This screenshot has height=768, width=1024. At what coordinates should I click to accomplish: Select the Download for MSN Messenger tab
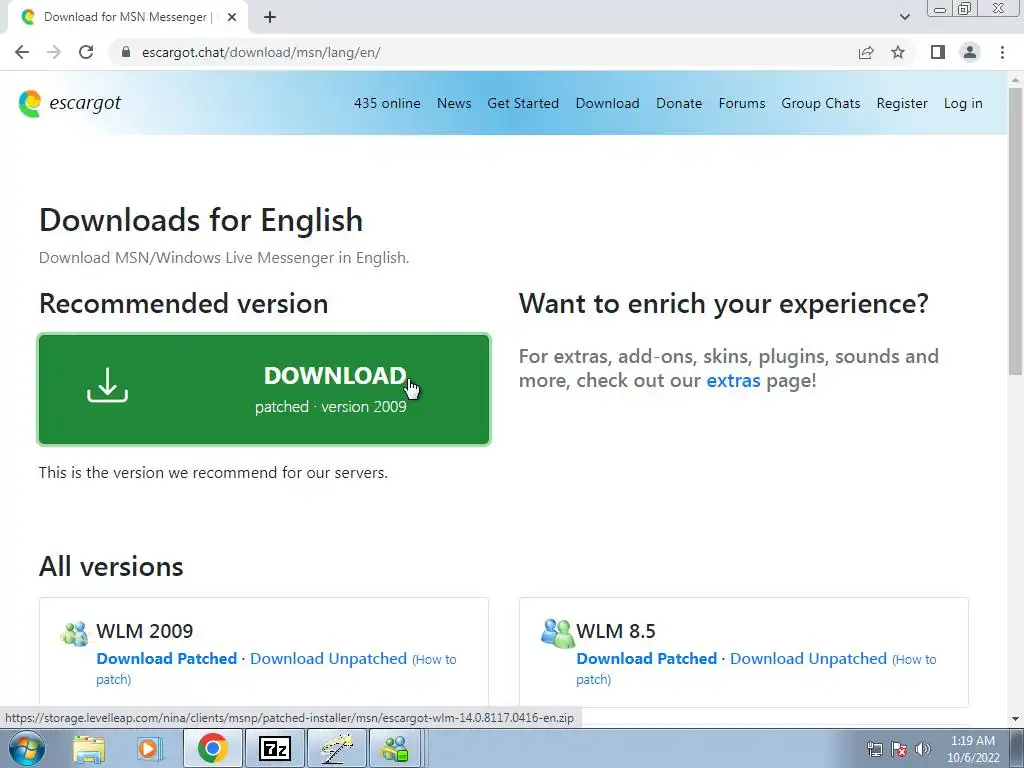tap(129, 18)
